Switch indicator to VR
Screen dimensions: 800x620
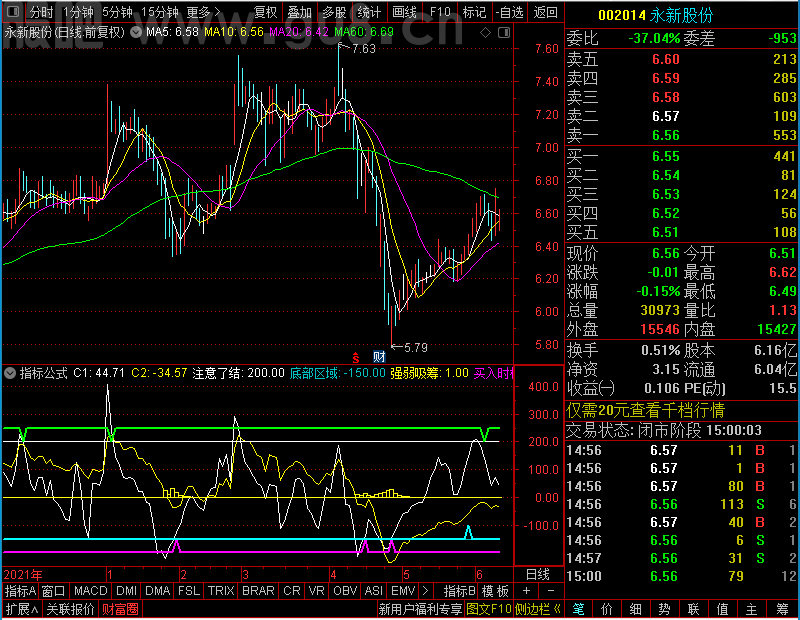click(316, 591)
